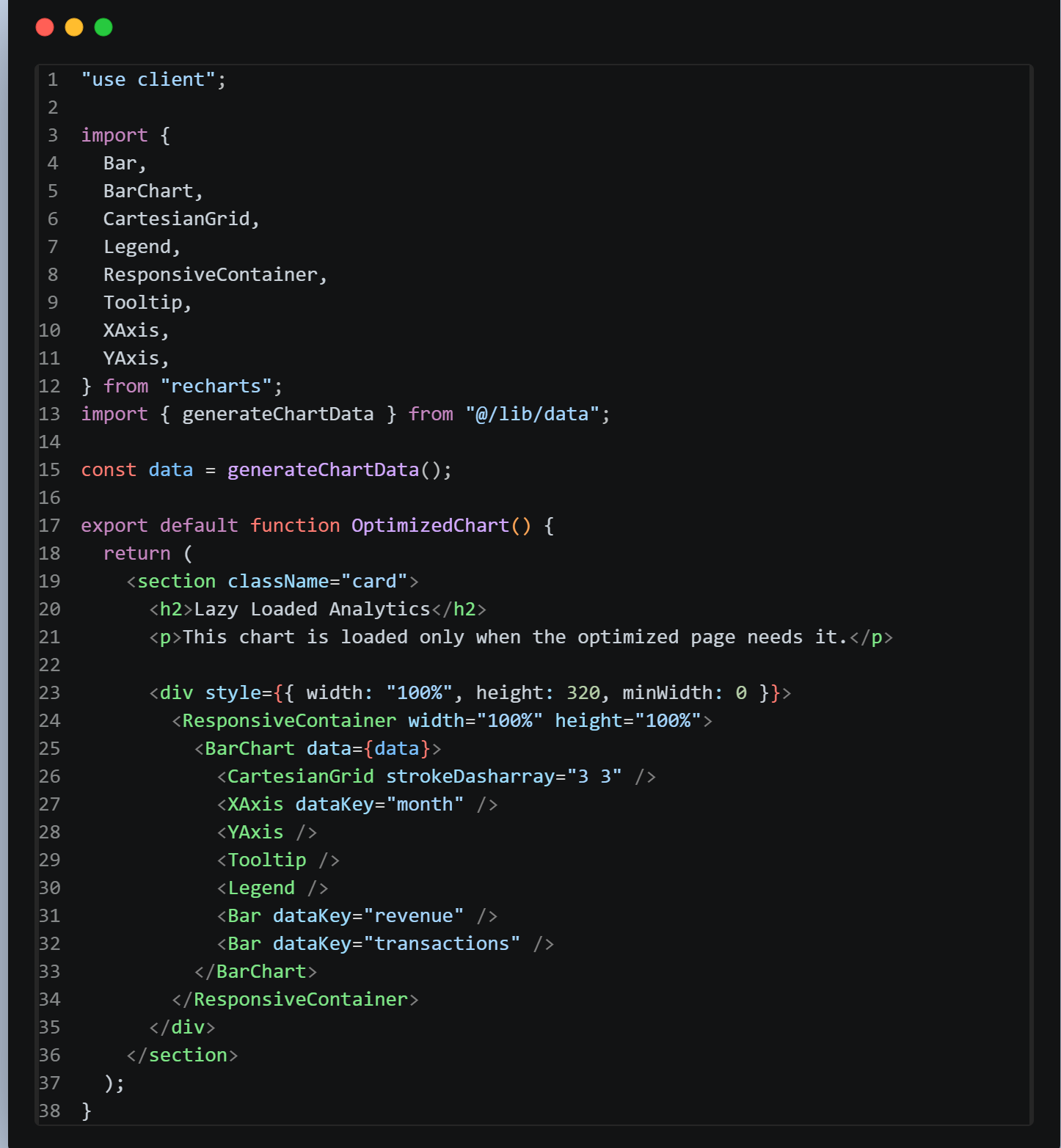This screenshot has width=1061, height=1148.
Task: Click the return keyword on line 18
Action: 136,553
